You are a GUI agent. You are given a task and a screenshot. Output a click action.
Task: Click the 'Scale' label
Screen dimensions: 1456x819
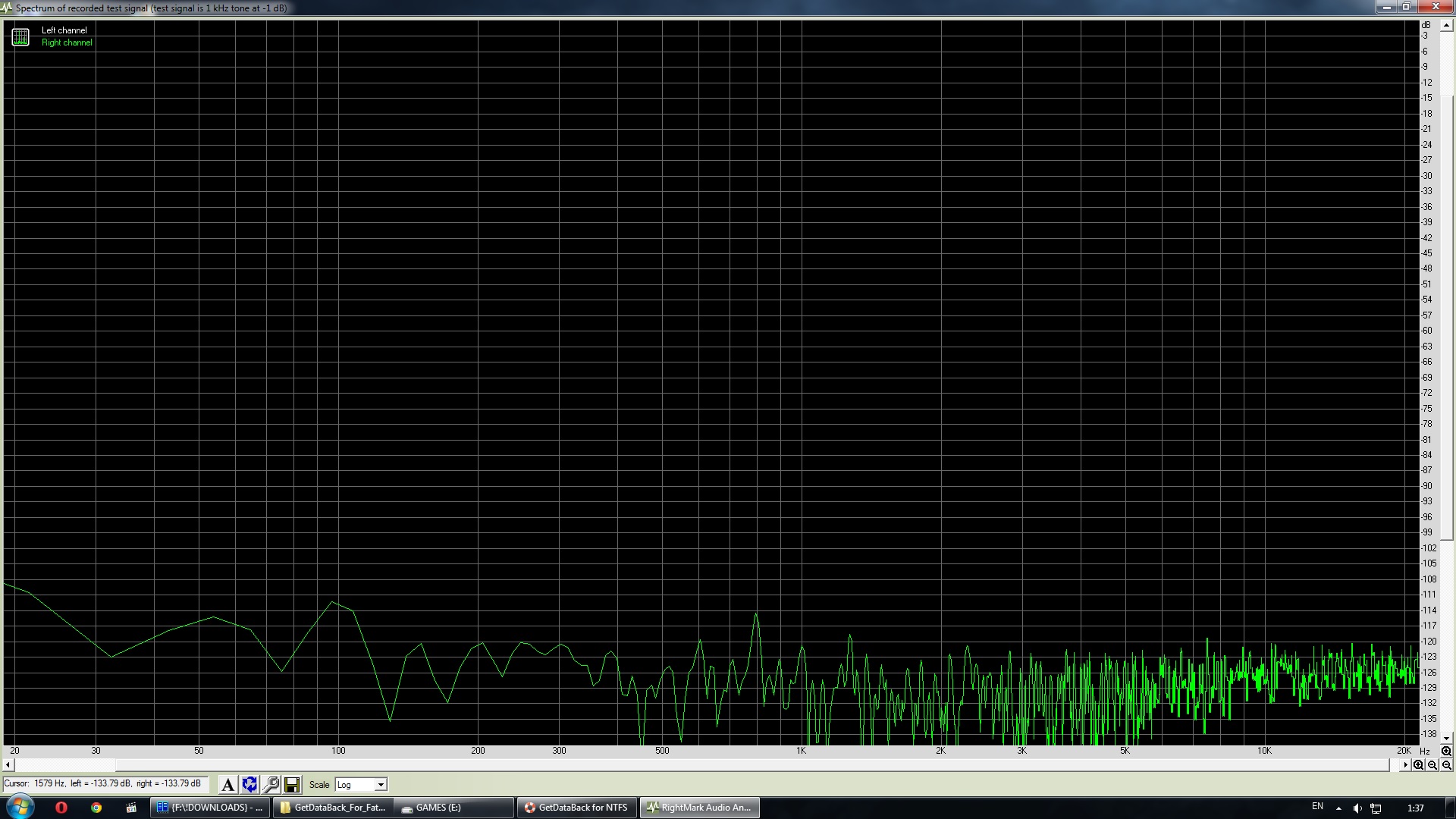pos(319,785)
